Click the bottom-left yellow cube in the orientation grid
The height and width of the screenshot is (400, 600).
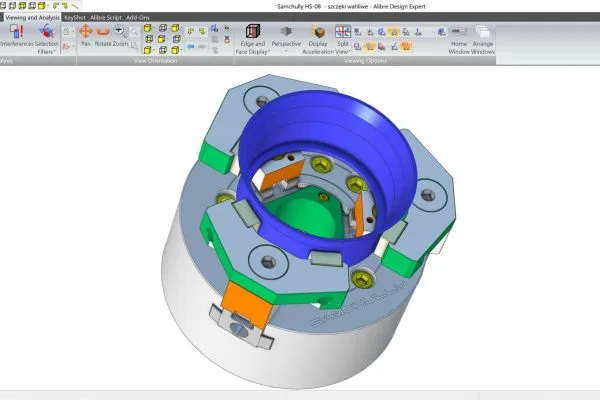point(148,50)
